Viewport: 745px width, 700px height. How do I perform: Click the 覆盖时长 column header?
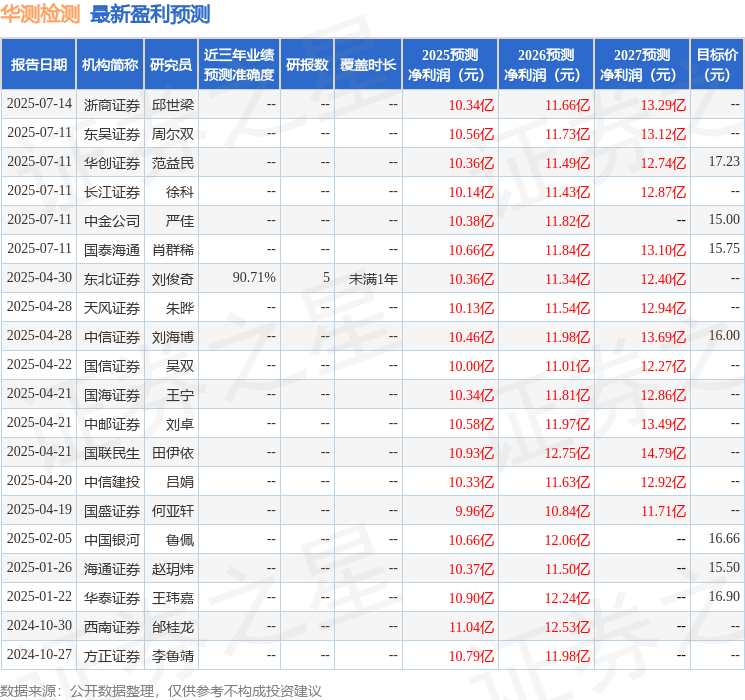pos(368,65)
